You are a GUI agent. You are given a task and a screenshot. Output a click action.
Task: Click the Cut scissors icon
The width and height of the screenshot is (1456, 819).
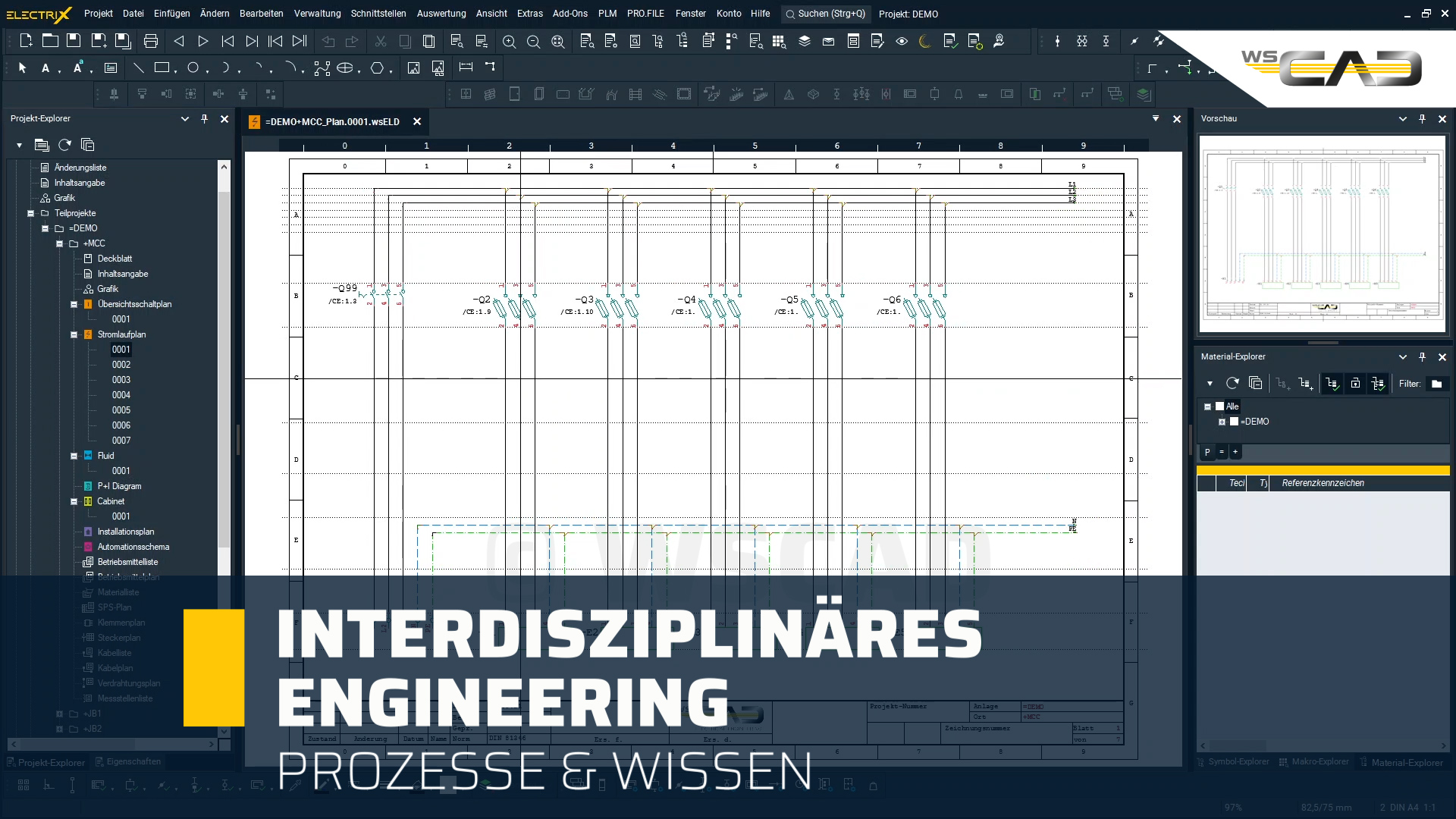(382, 42)
